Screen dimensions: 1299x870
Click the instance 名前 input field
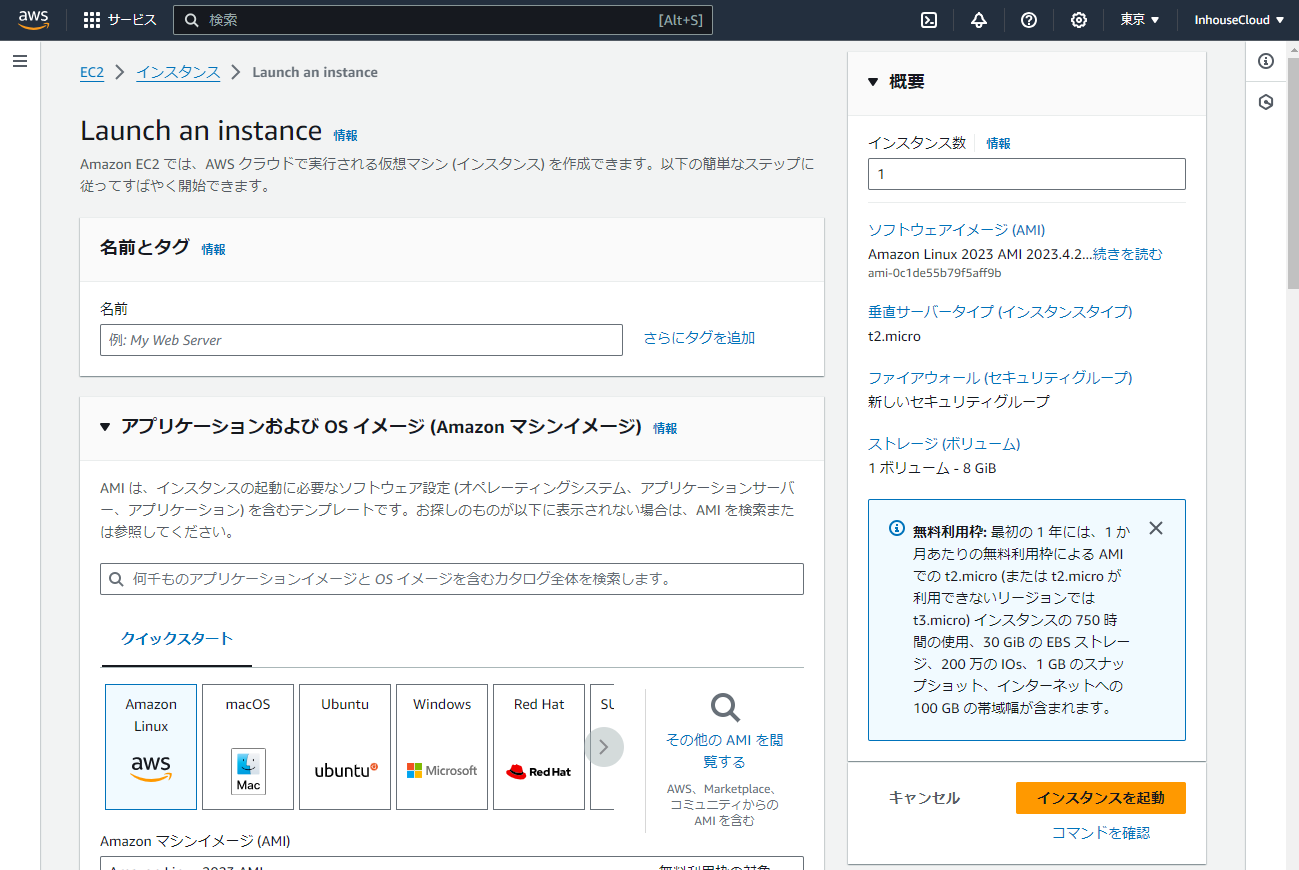361,340
